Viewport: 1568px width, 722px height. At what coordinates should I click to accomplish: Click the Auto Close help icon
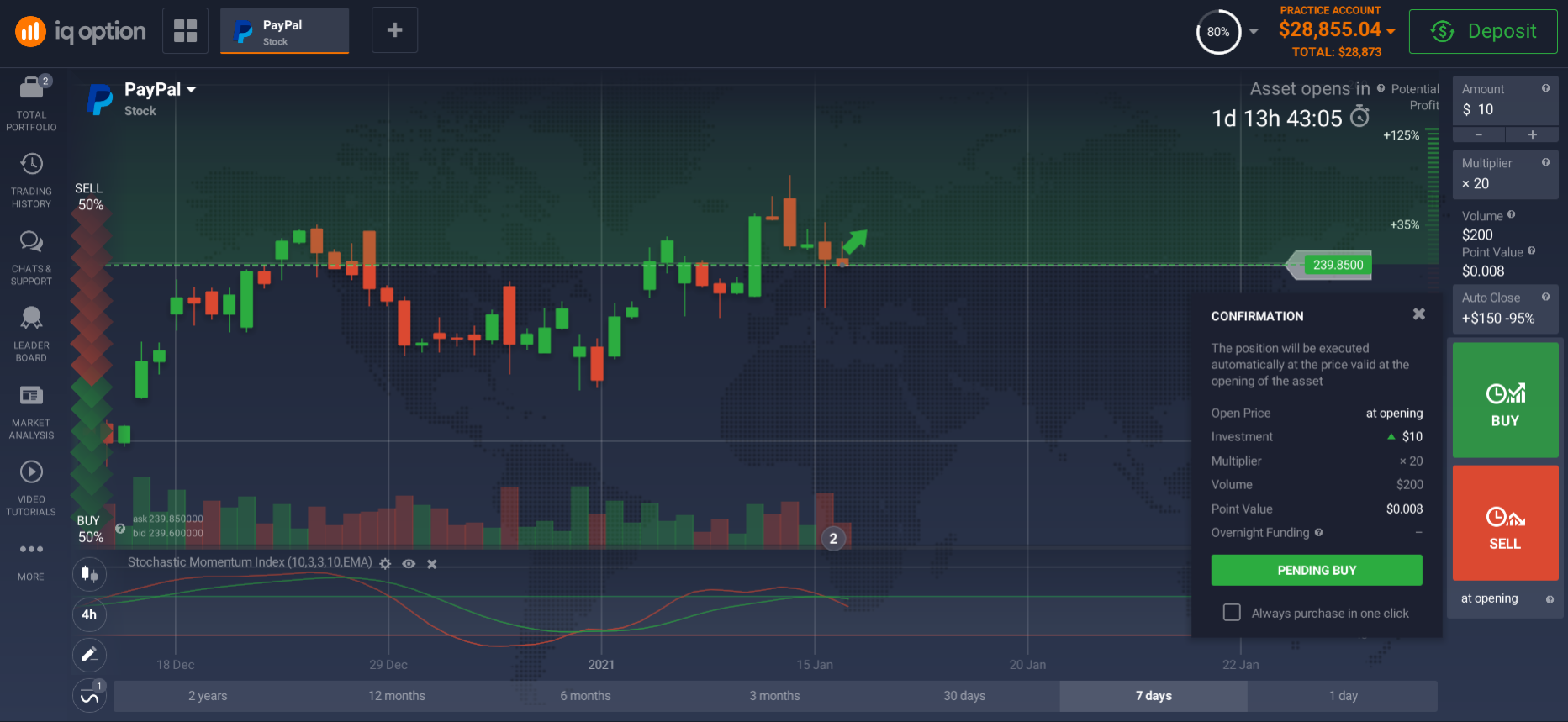click(1545, 297)
